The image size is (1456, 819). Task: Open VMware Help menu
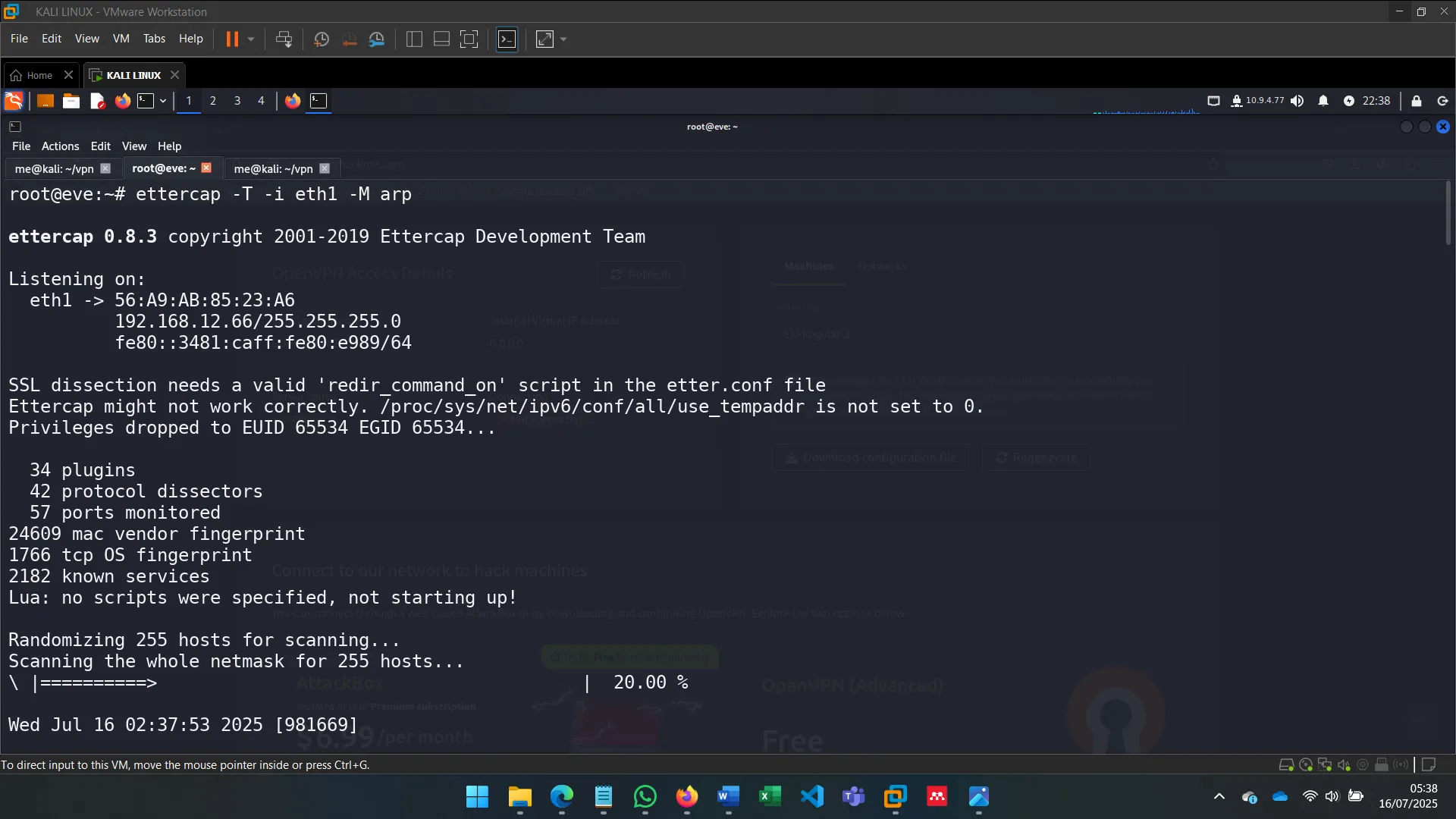point(191,39)
